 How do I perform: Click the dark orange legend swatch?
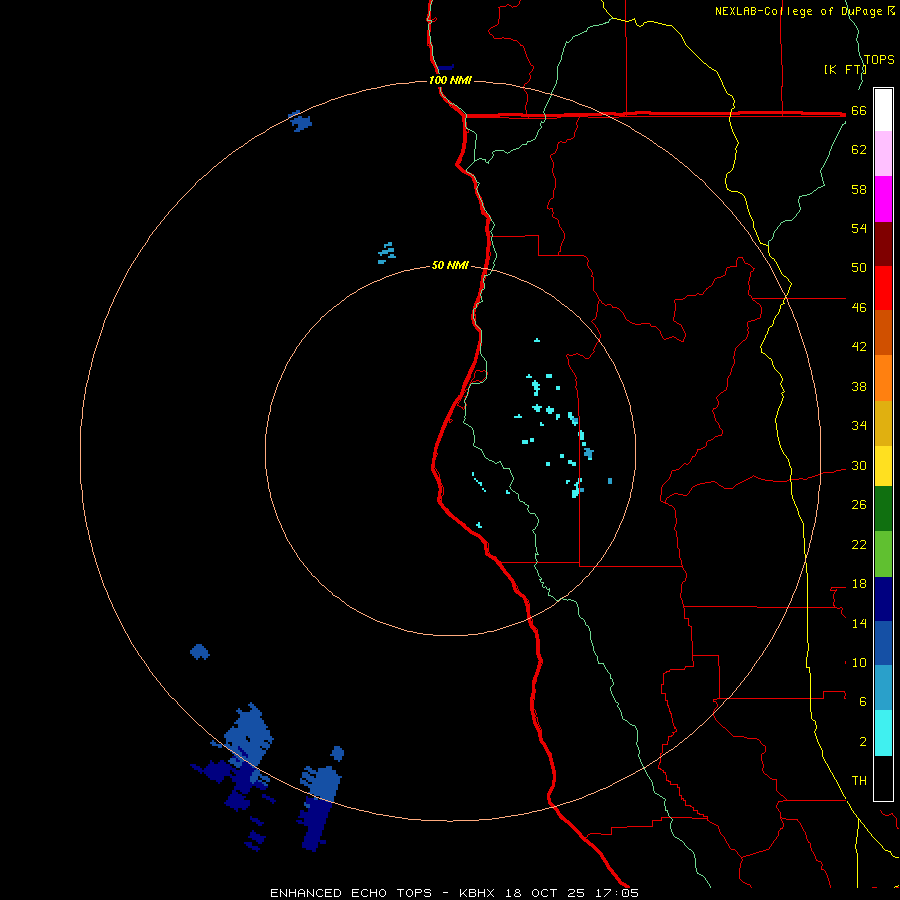click(883, 333)
